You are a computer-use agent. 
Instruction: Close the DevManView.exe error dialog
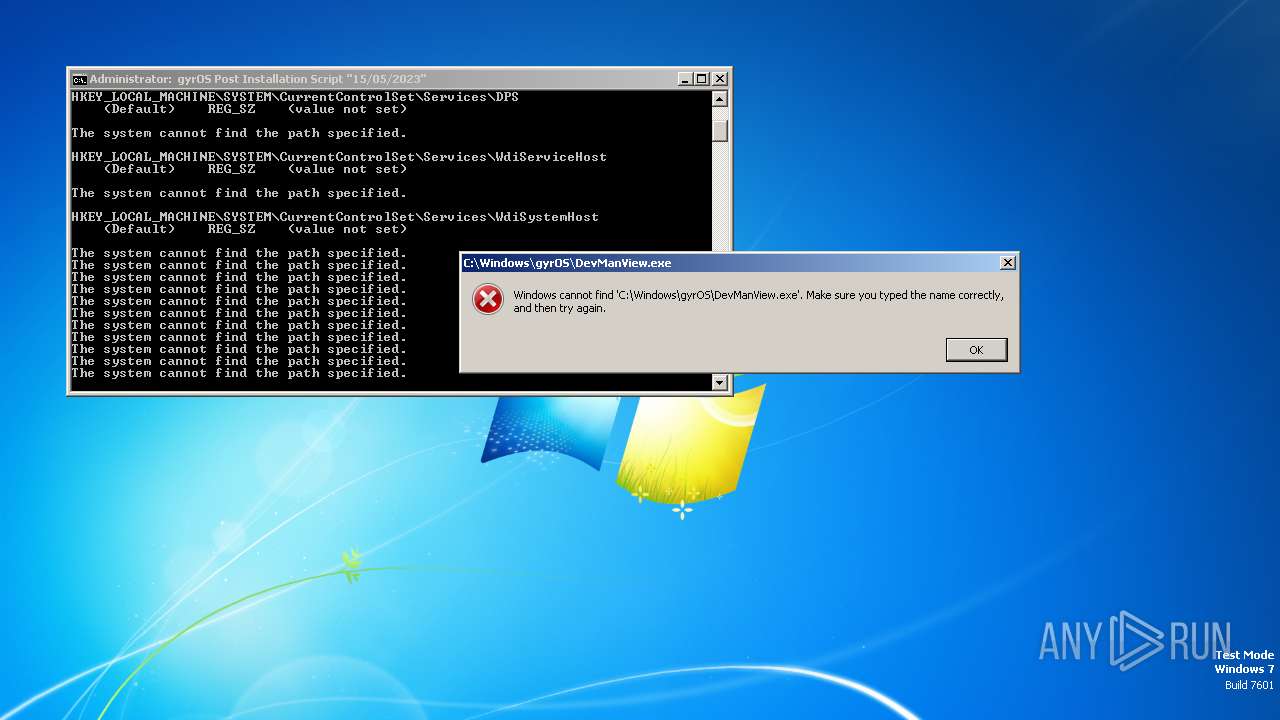point(1008,263)
